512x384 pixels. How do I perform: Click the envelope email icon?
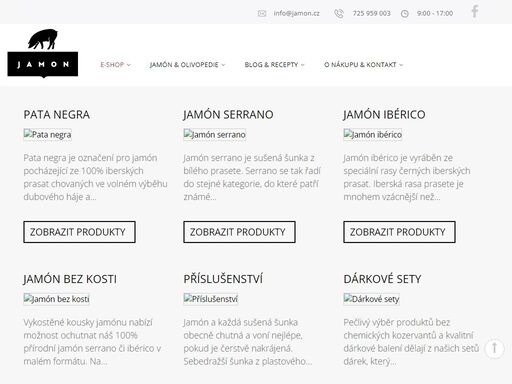(x=262, y=13)
